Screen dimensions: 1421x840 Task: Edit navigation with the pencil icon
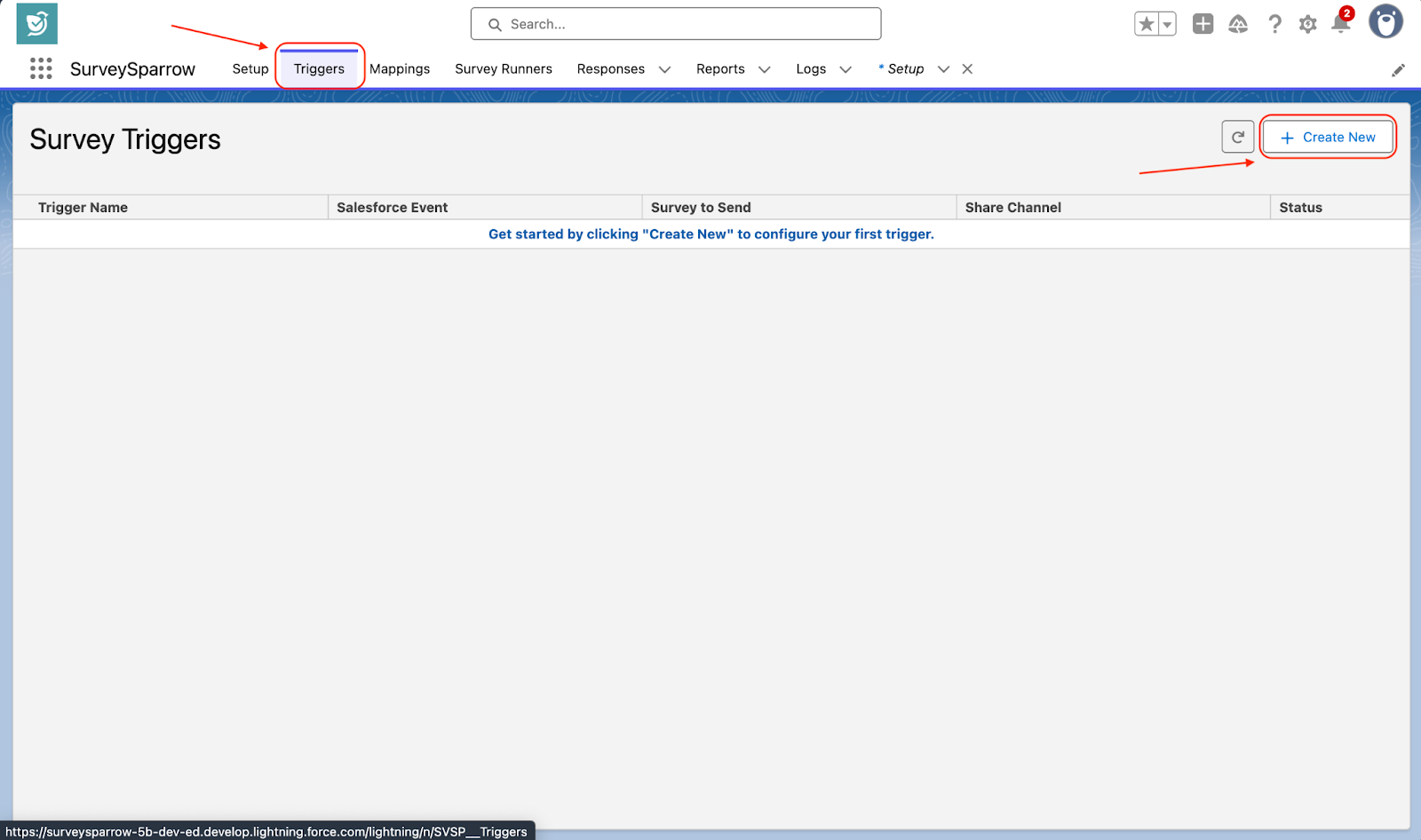pyautogui.click(x=1398, y=70)
